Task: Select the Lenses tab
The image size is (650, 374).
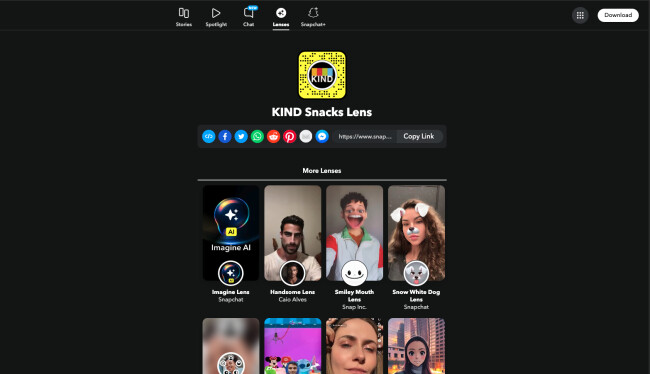Action: point(281,17)
